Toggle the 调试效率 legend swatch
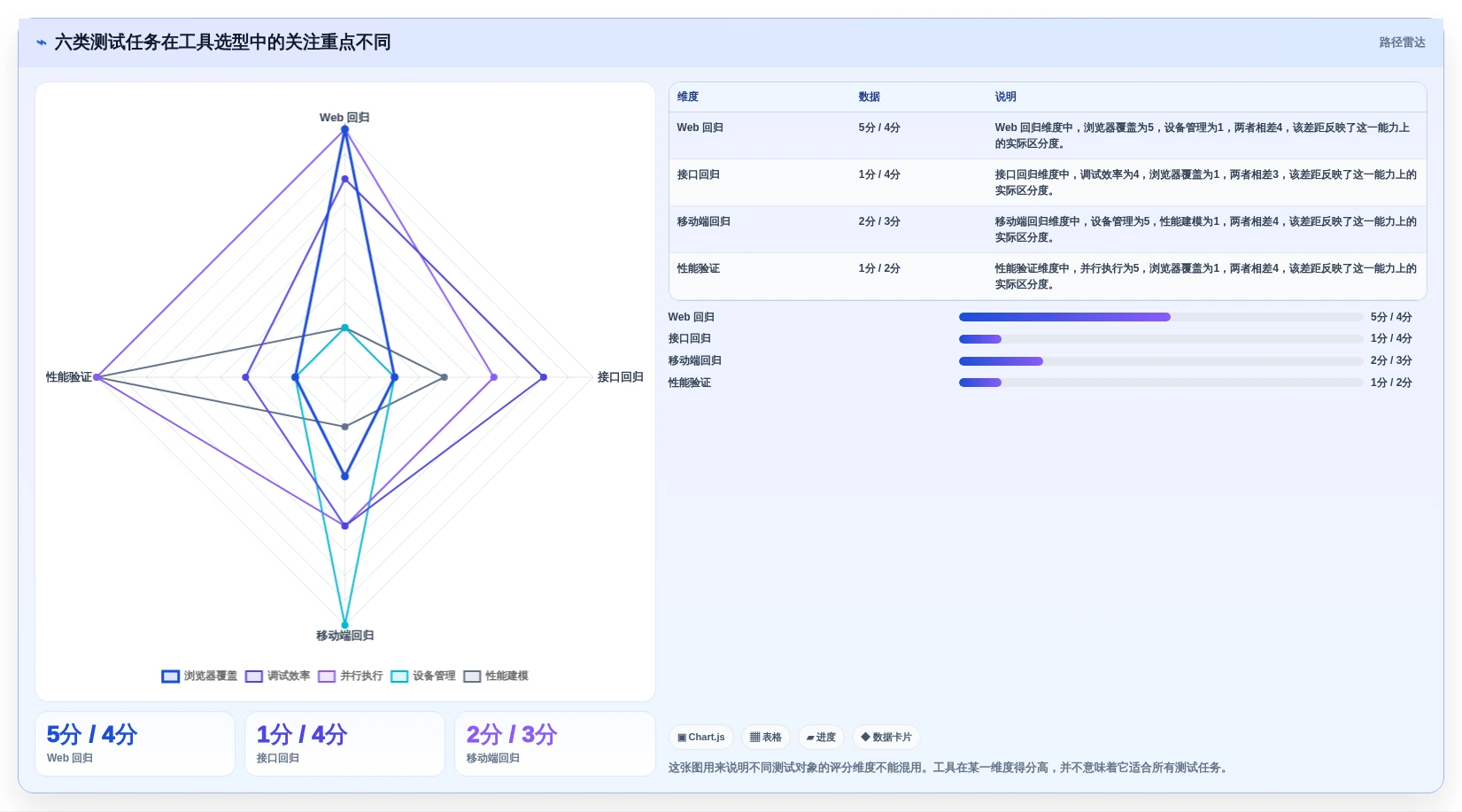The width and height of the screenshot is (1462, 812). point(254,677)
